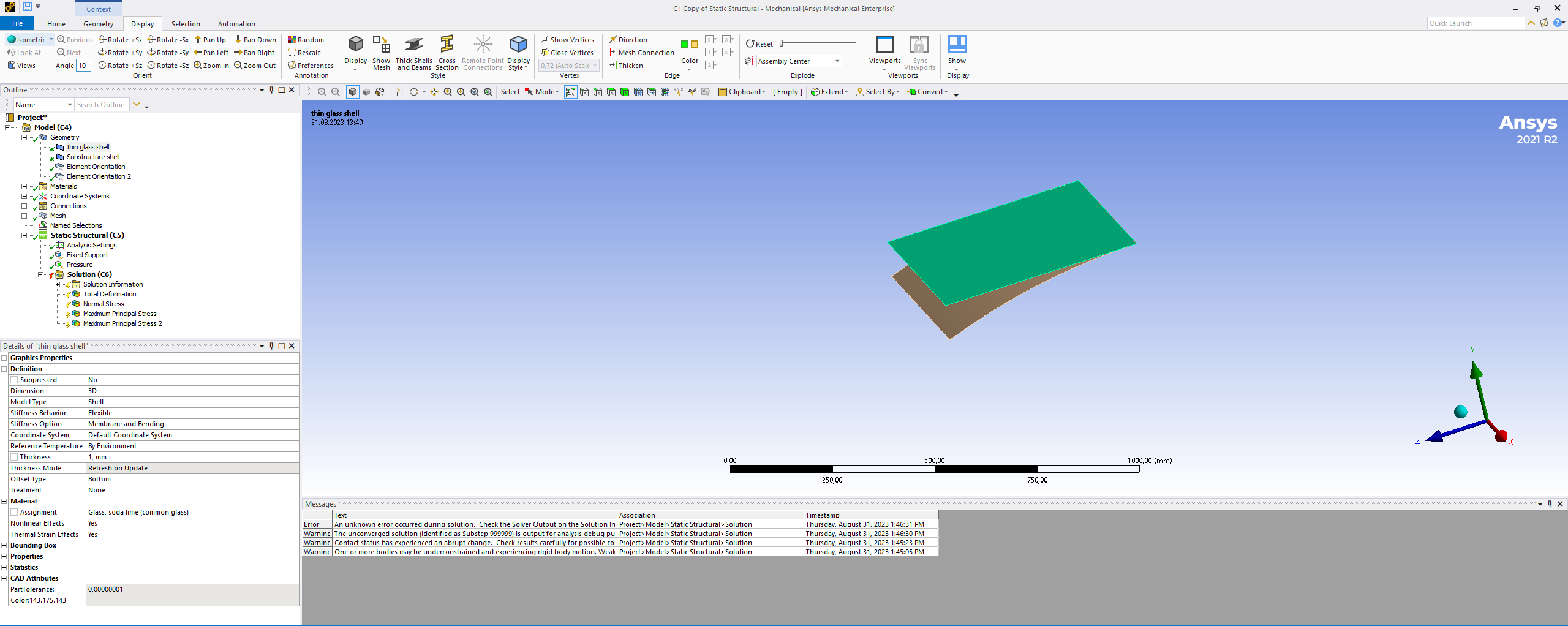Toggle the Suppressed checkbox
1568x626 pixels.
(14, 380)
